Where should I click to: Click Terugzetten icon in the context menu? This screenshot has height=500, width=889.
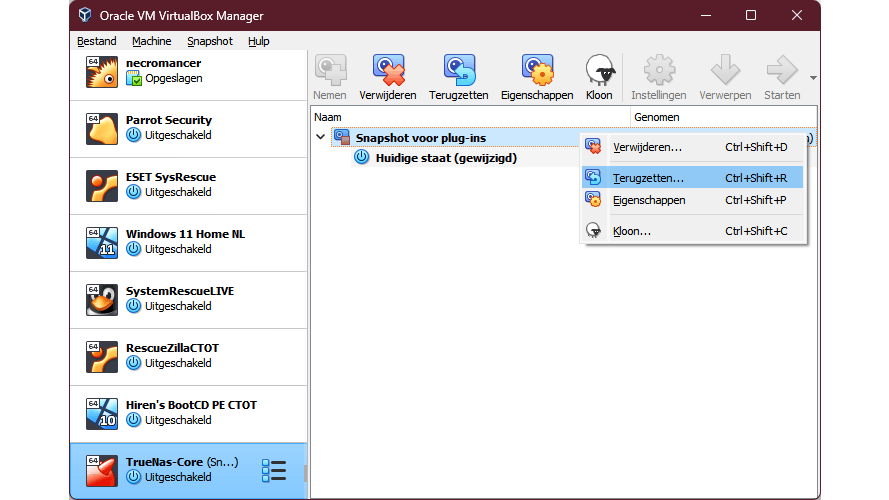click(594, 177)
